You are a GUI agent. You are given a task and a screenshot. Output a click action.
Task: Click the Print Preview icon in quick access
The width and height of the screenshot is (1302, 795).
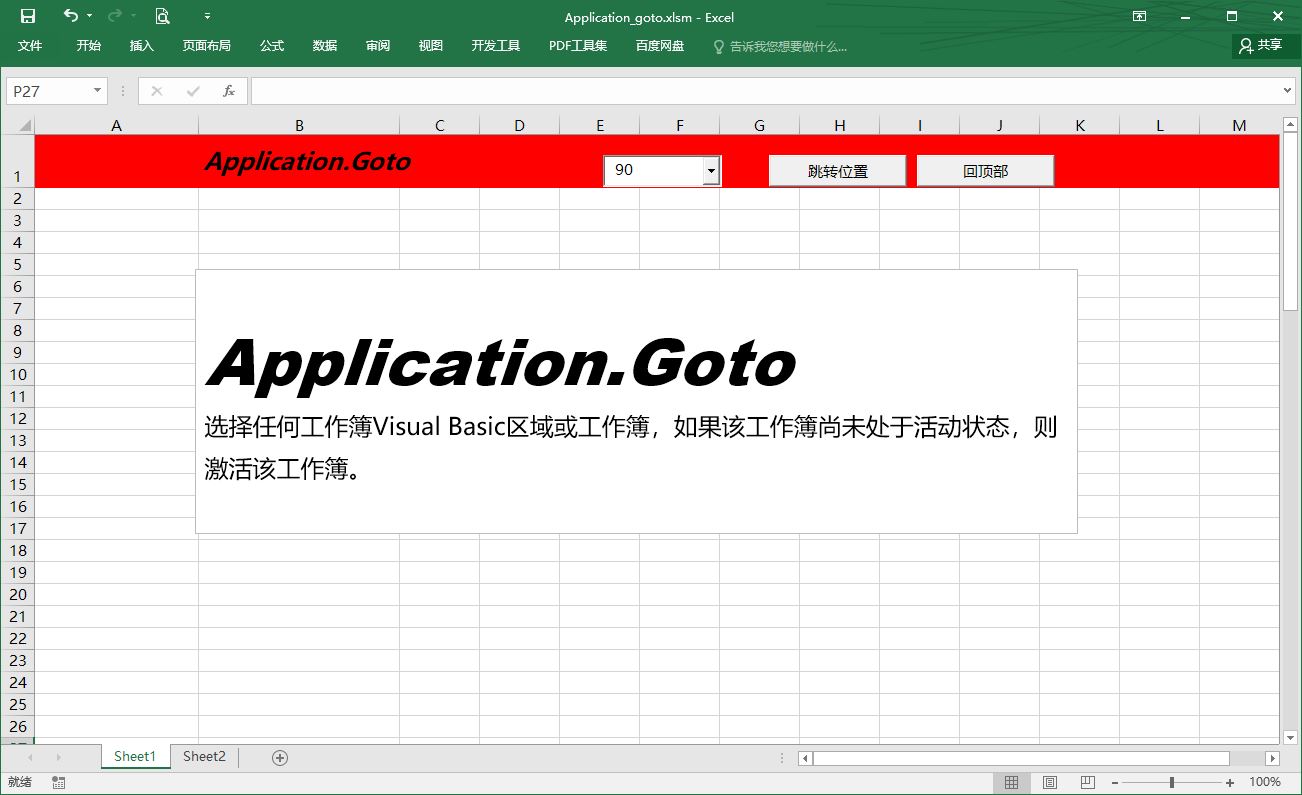tap(162, 16)
